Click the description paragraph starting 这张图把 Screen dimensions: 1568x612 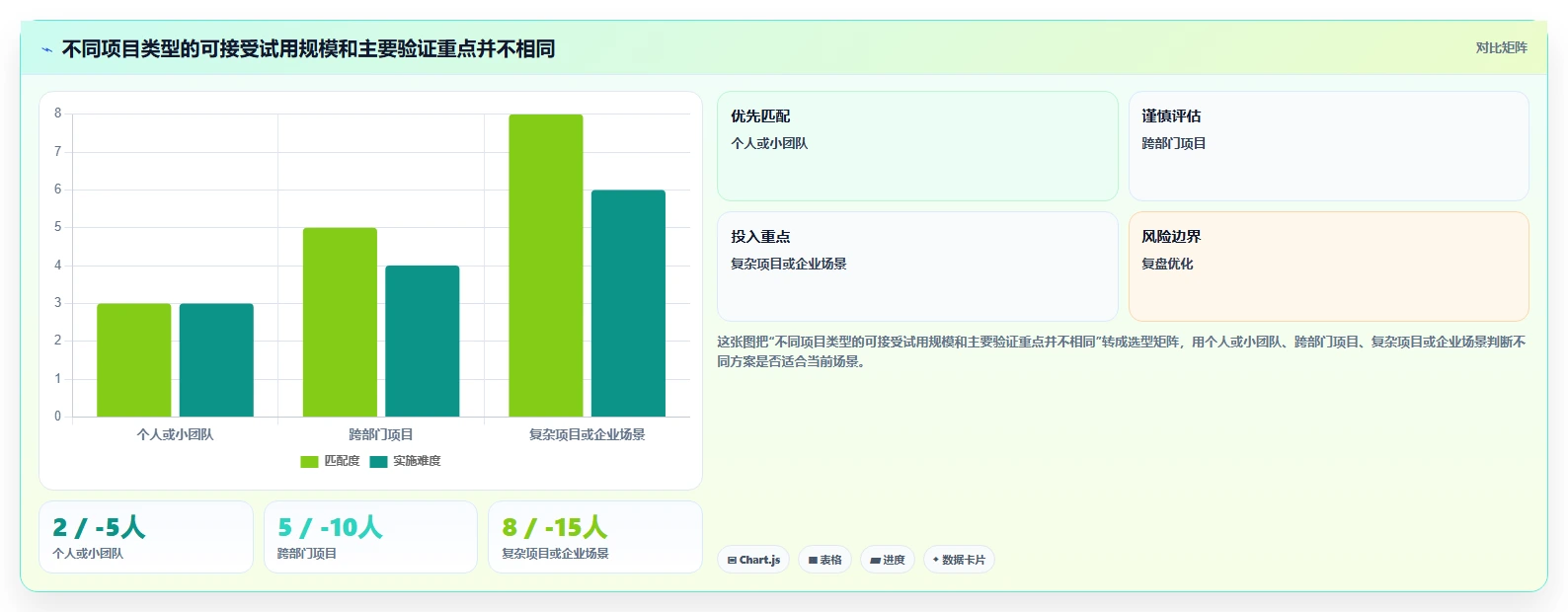(x=1122, y=351)
